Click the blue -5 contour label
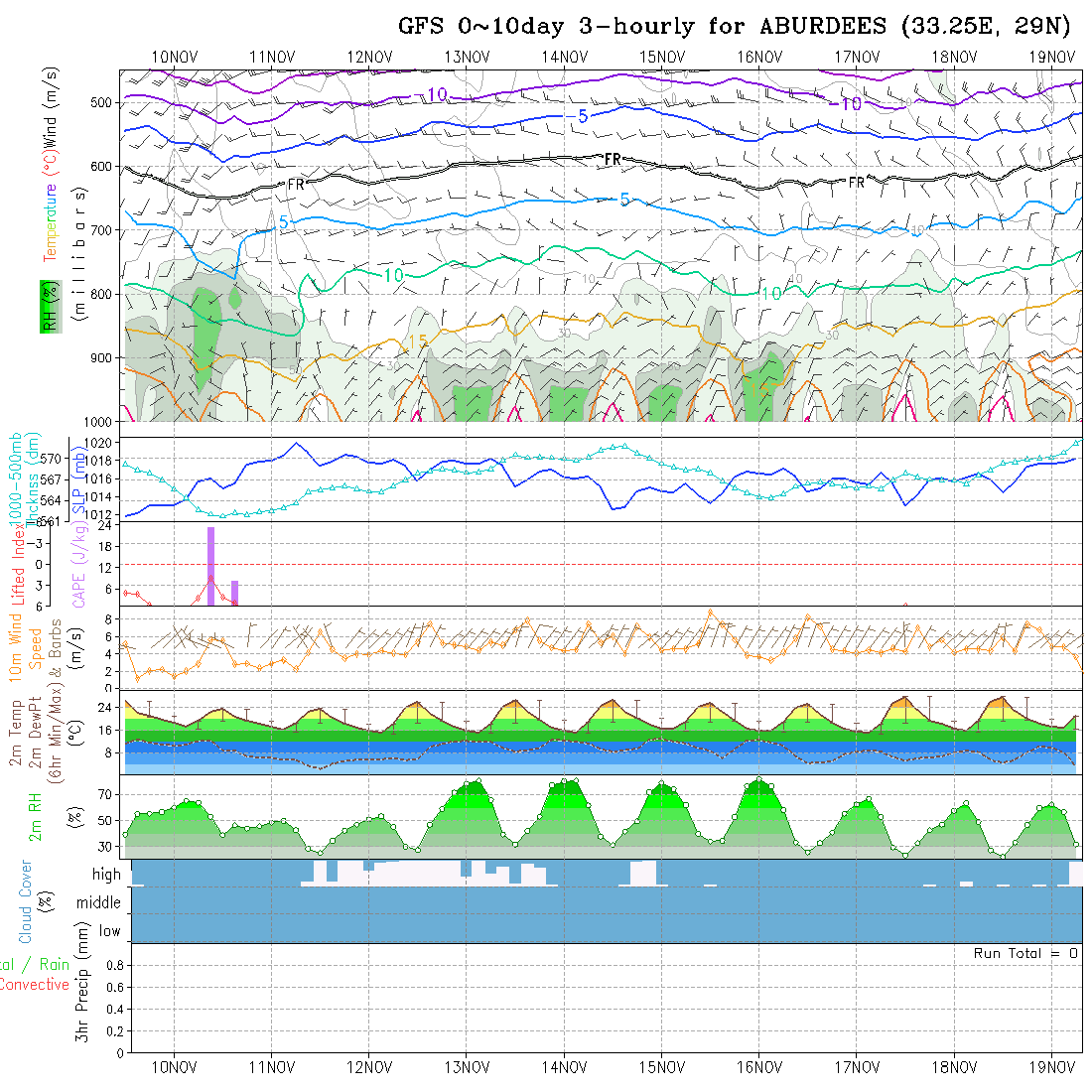 point(584,116)
